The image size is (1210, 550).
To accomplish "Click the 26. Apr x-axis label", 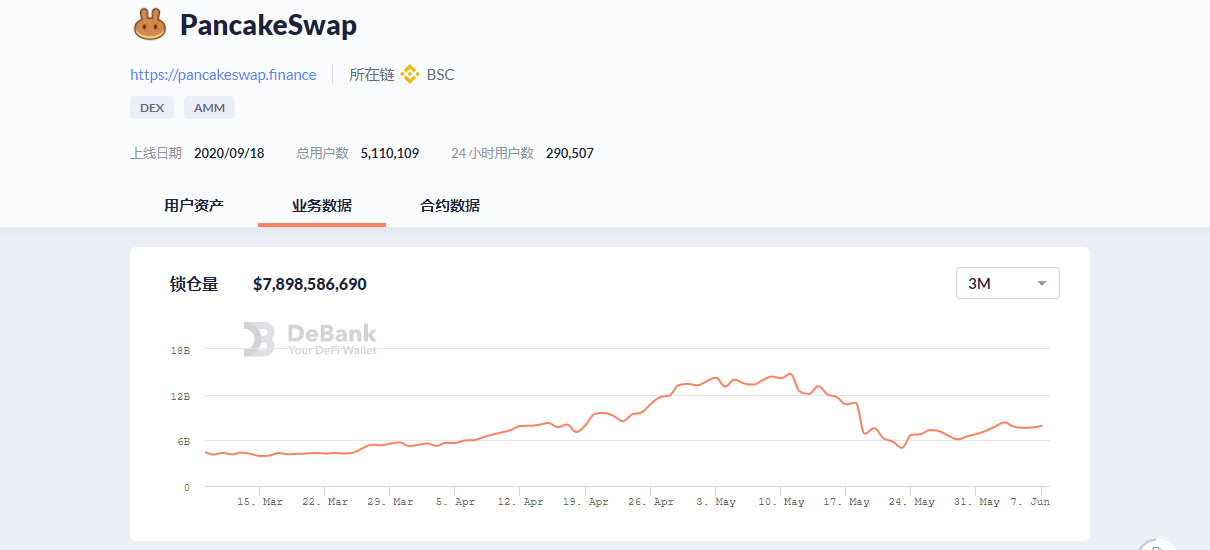I will (651, 502).
